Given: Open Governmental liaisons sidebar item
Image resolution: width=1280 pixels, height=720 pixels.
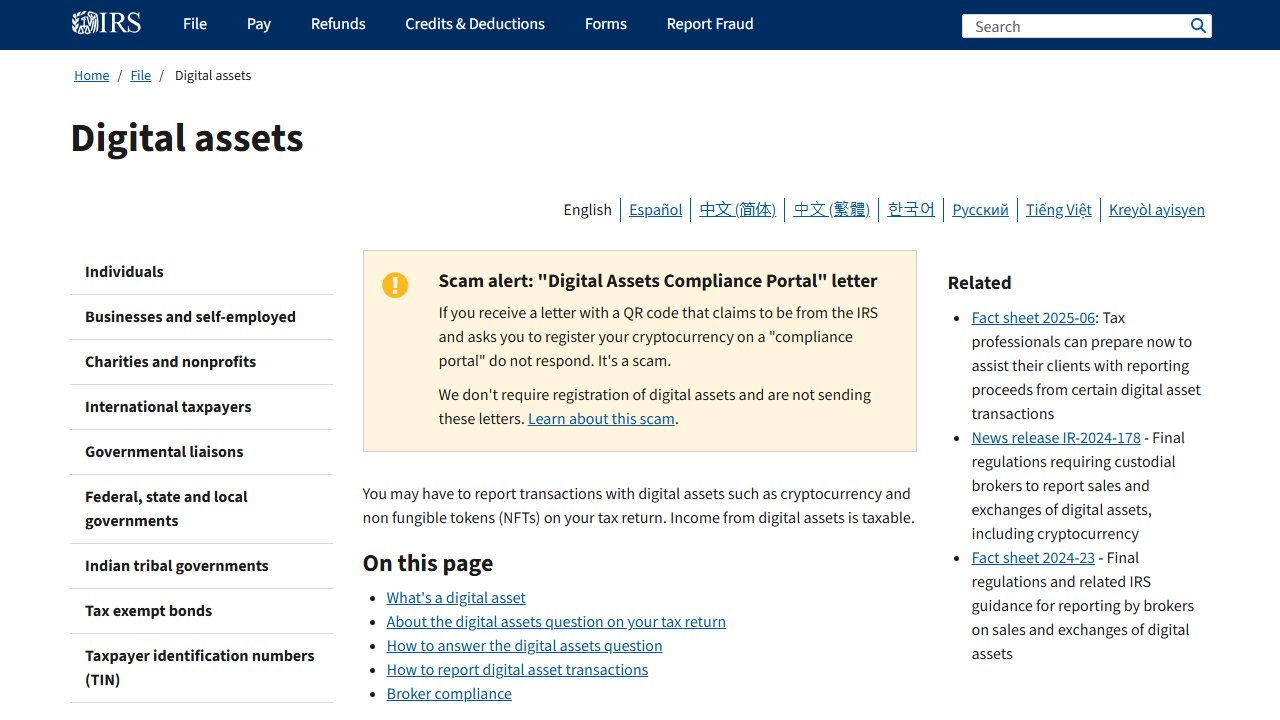Looking at the screenshot, I should click(x=201, y=452).
